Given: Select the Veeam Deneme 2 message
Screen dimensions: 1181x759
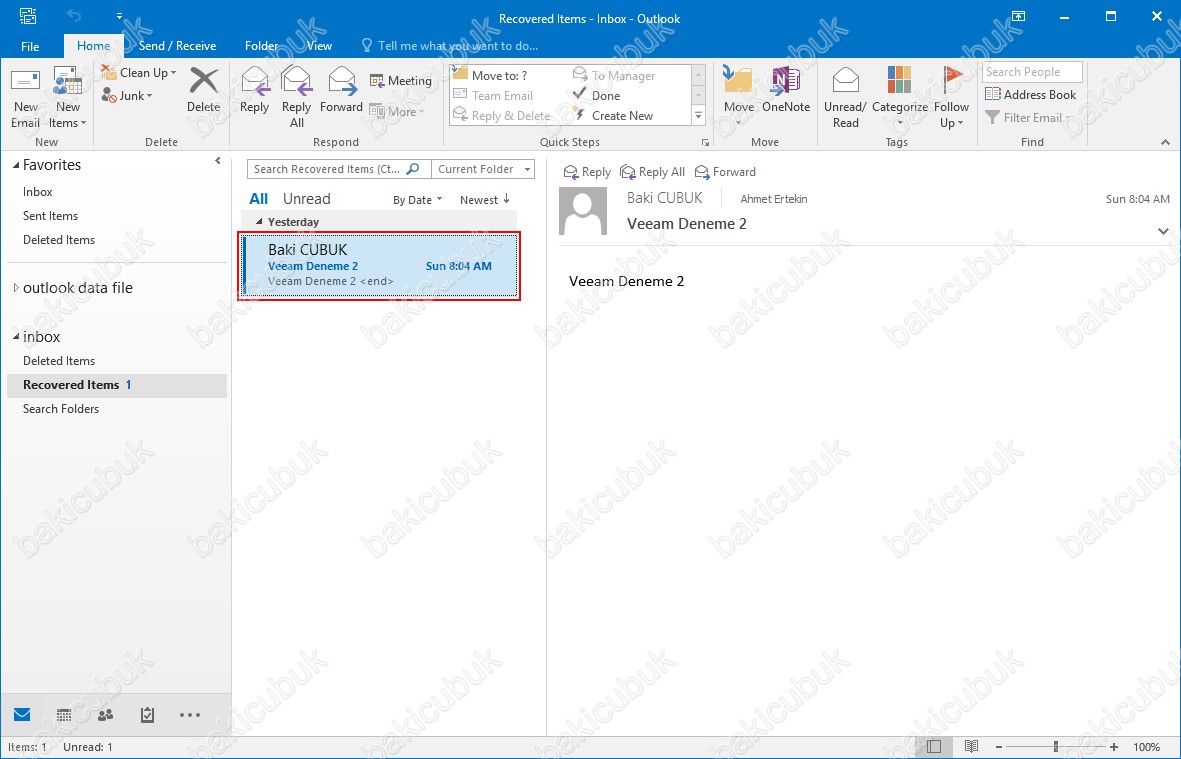Looking at the screenshot, I should click(x=379, y=266).
